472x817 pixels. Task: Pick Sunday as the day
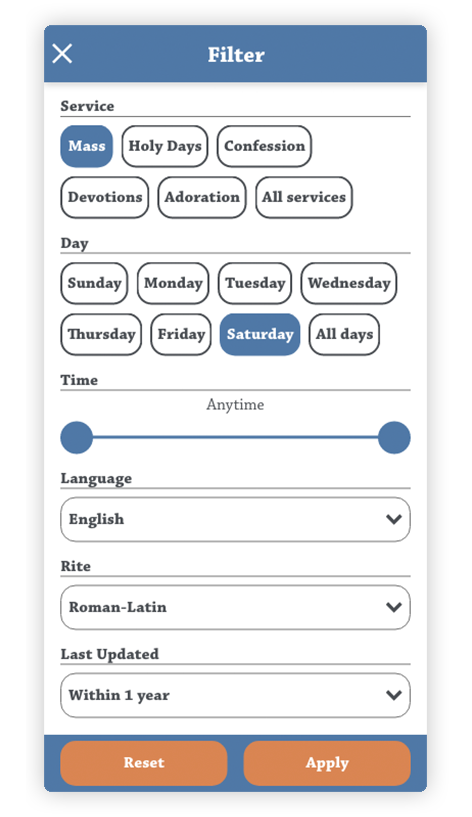[x=94, y=283]
